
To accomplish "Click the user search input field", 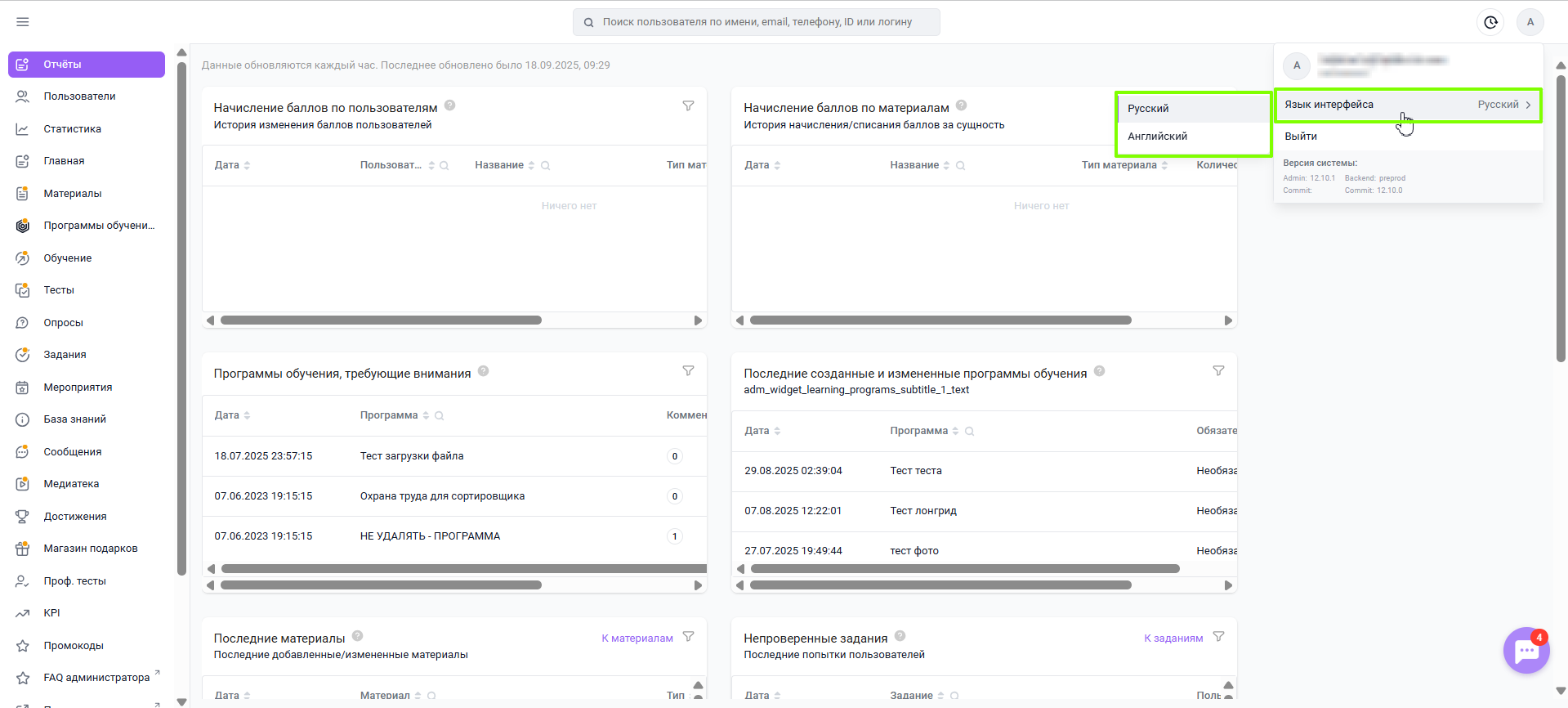I will point(757,22).
